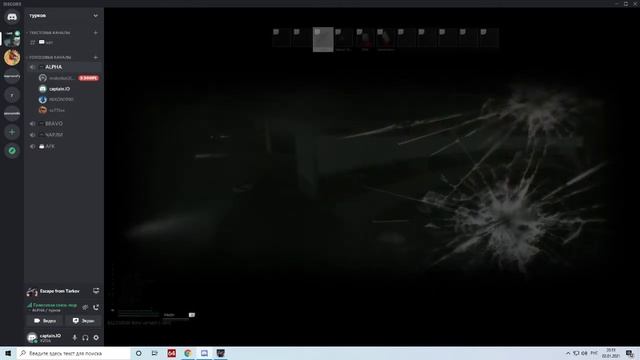Open Cortana circle on taskbar
The image size is (640, 360).
(x=138, y=353)
